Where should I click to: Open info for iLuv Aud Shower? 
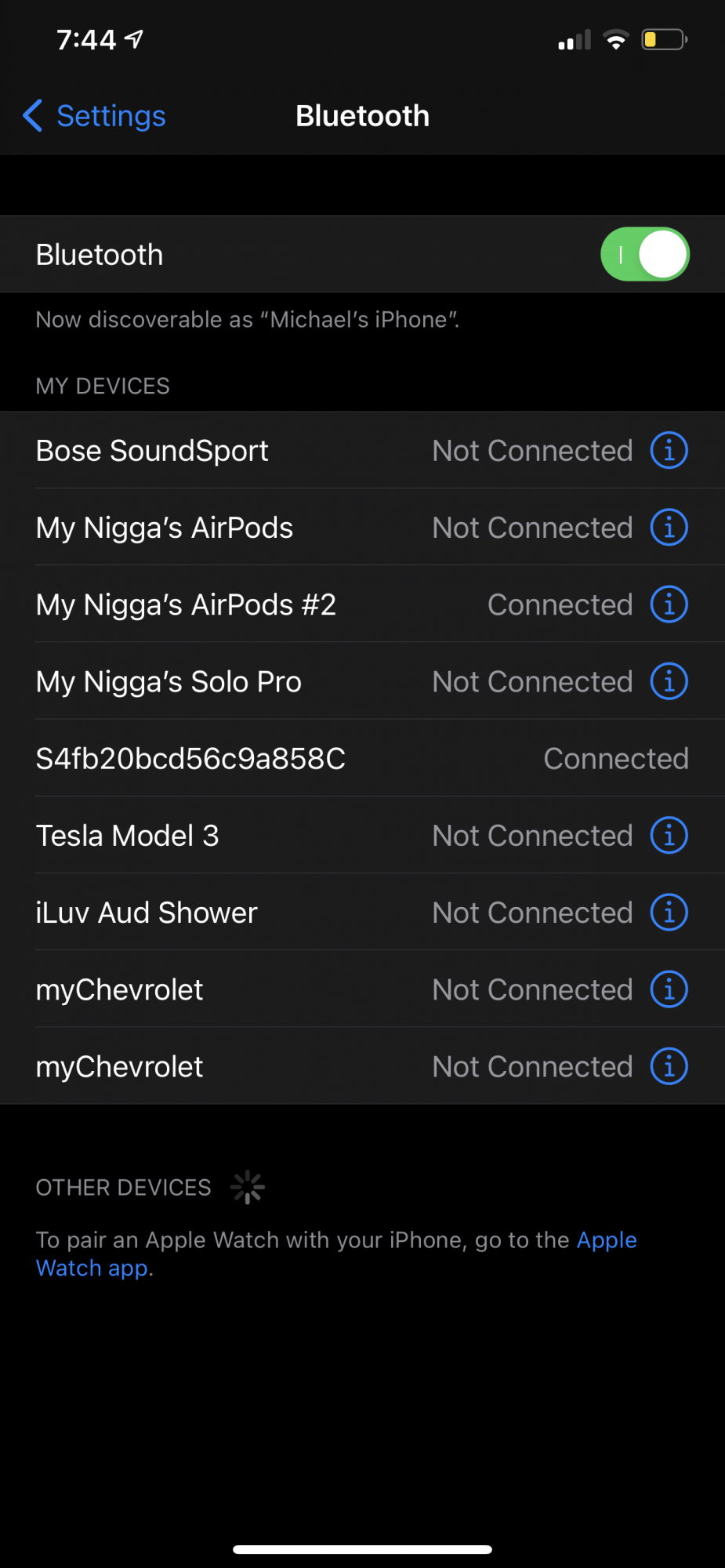(669, 913)
